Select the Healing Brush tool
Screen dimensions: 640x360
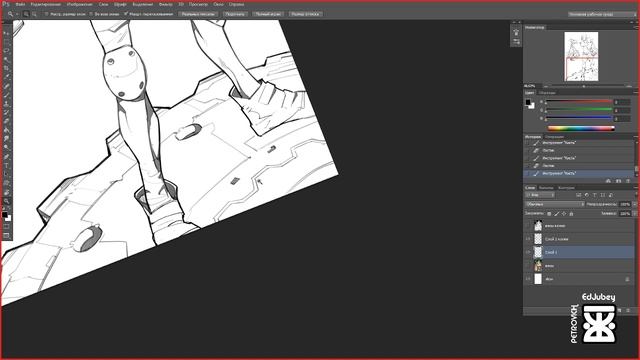(6, 86)
